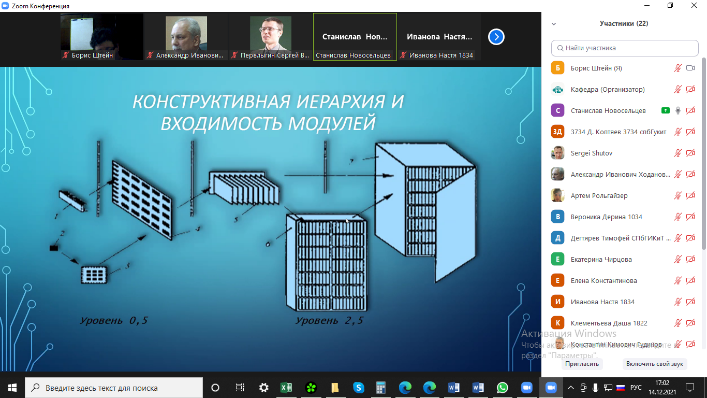This screenshot has height=398, width=707.
Task: Toggle microphone icon for Станислав Новосельцев
Action: (x=678, y=110)
